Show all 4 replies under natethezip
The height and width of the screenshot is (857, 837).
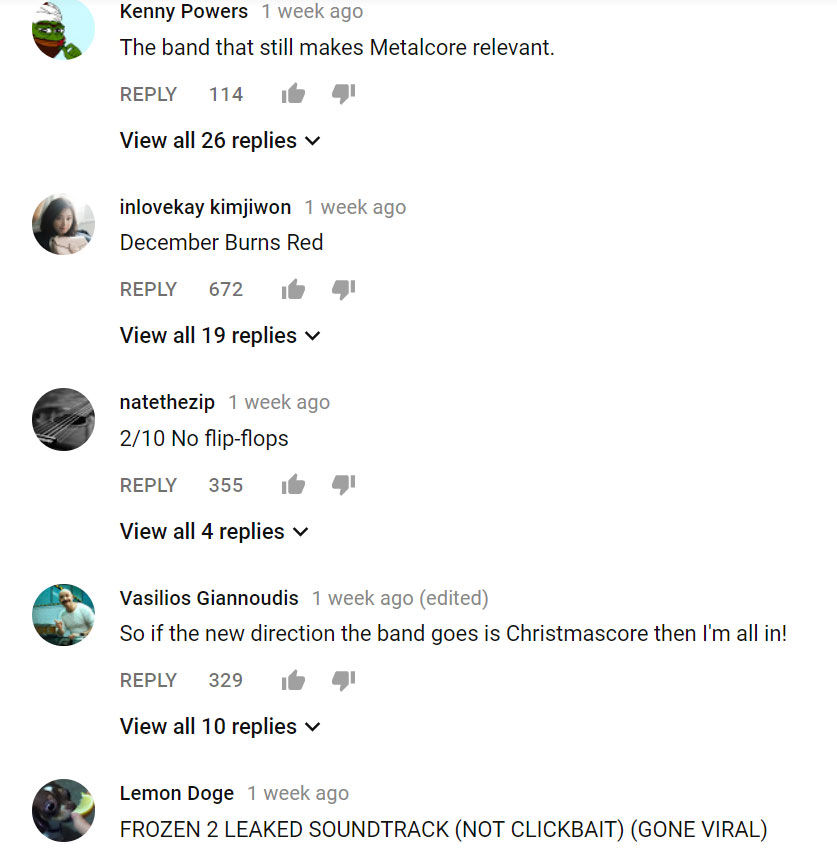tap(214, 531)
